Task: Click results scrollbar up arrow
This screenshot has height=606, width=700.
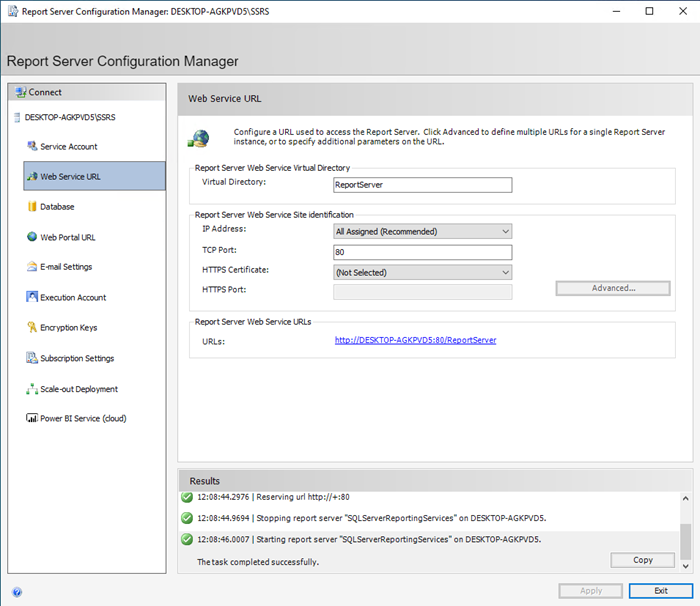Action: click(x=686, y=498)
